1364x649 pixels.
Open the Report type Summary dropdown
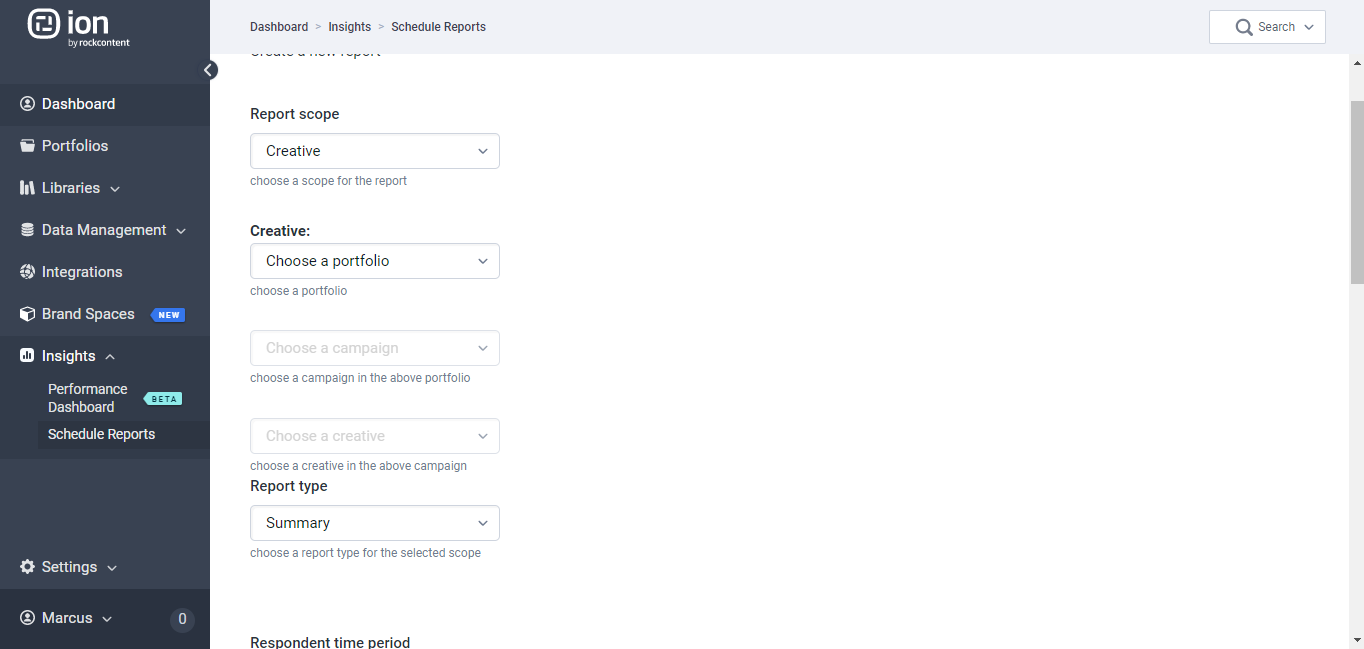pyautogui.click(x=375, y=523)
